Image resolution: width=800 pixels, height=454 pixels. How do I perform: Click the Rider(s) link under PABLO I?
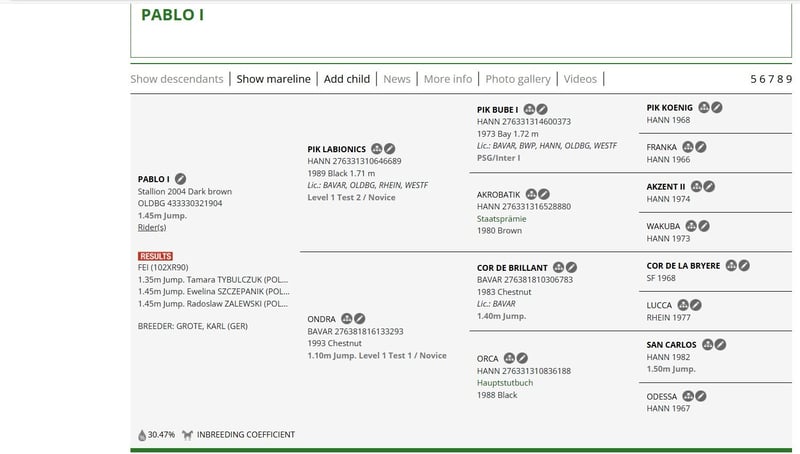tap(152, 227)
